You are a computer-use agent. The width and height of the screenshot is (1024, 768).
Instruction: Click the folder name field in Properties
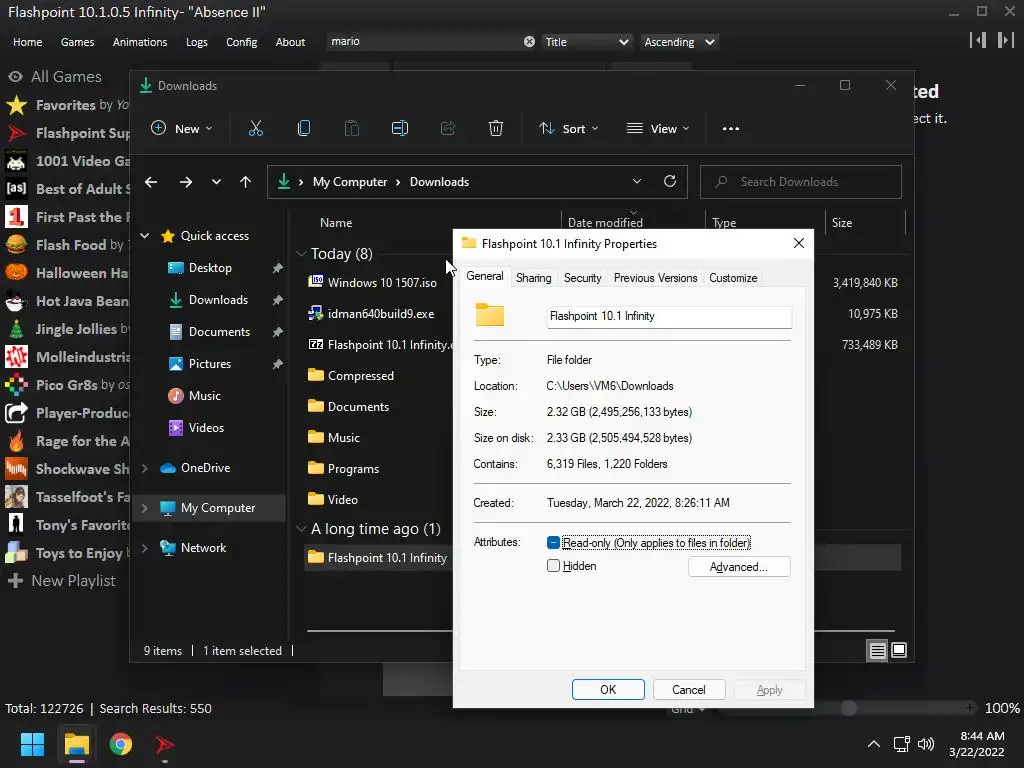(x=669, y=317)
